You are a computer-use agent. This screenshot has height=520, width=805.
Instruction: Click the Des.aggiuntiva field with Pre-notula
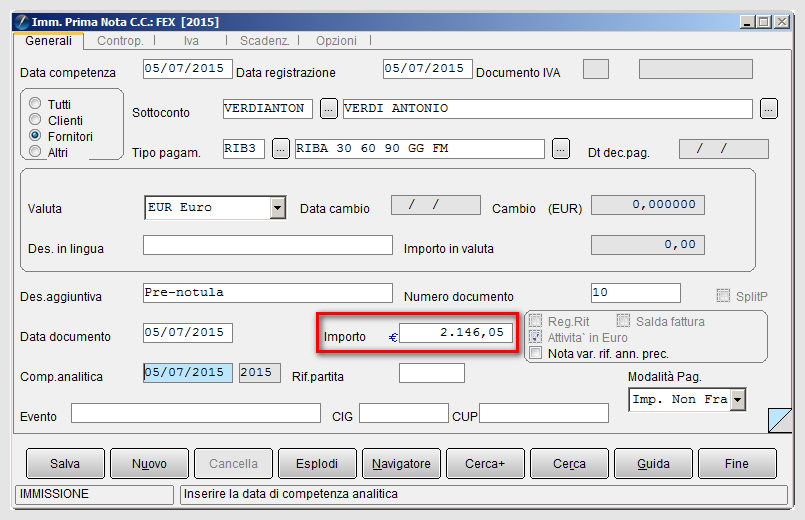tap(268, 293)
